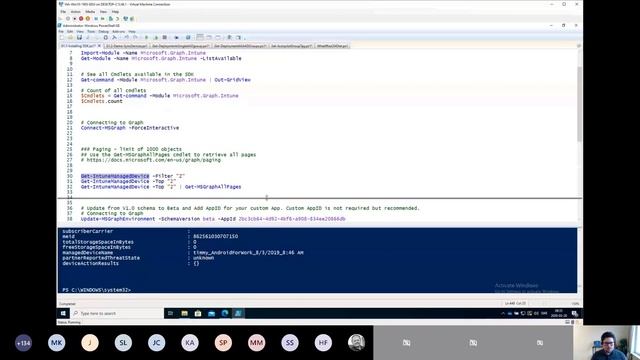Click Ctrl+Alt+Delete icon in VM toolbar
The height and width of the screenshot is (360, 640).
(60, 19)
